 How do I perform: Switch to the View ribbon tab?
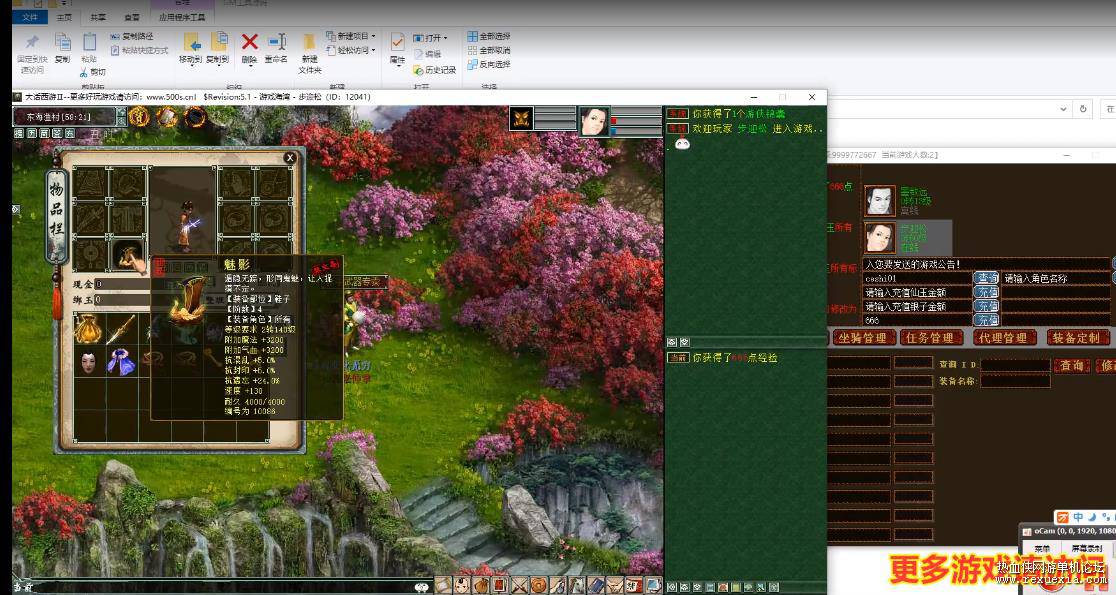coord(132,17)
